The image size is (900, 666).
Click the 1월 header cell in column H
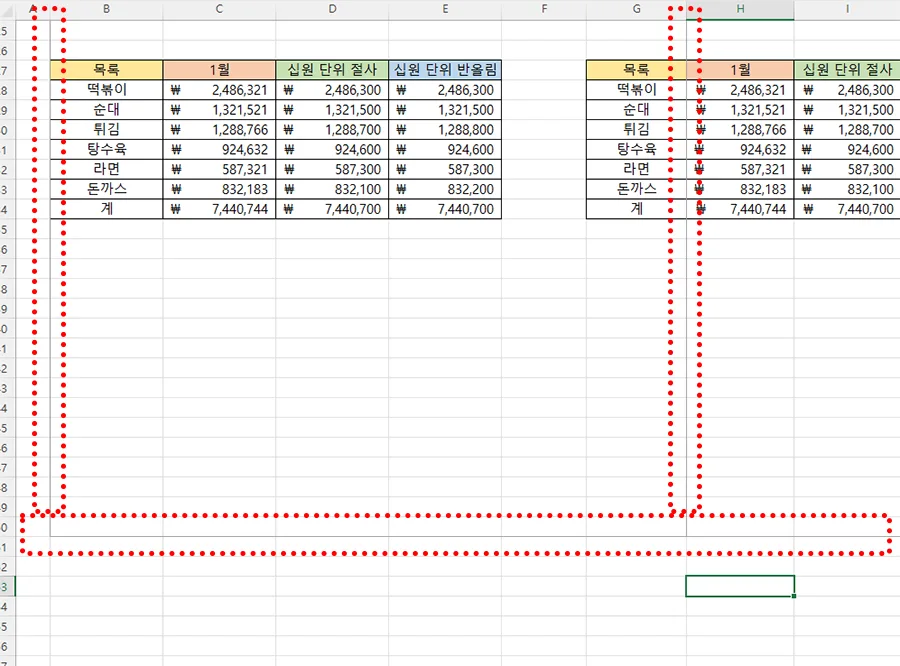pos(740,70)
